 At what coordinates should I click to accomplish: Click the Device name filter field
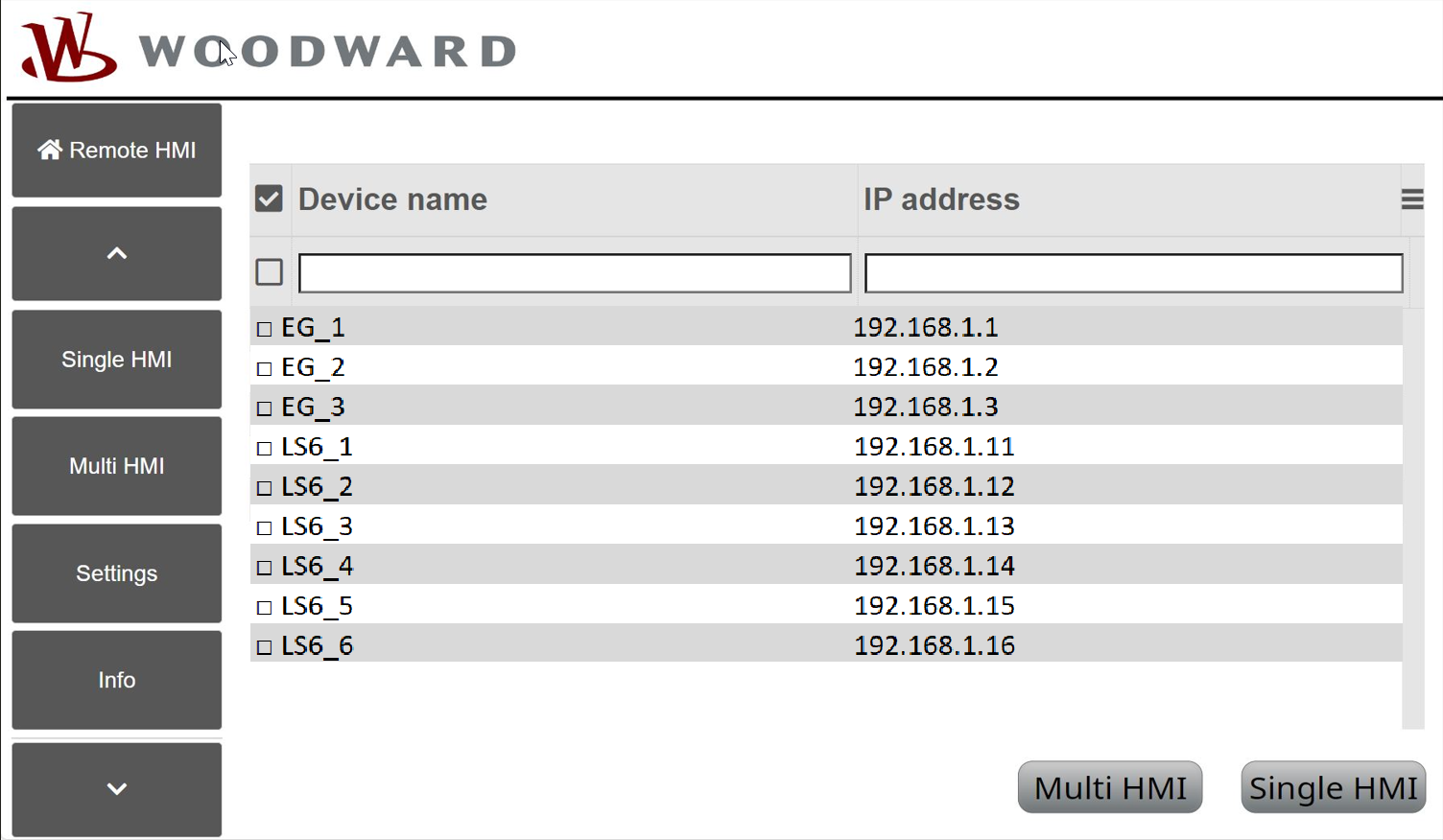pyautogui.click(x=575, y=273)
